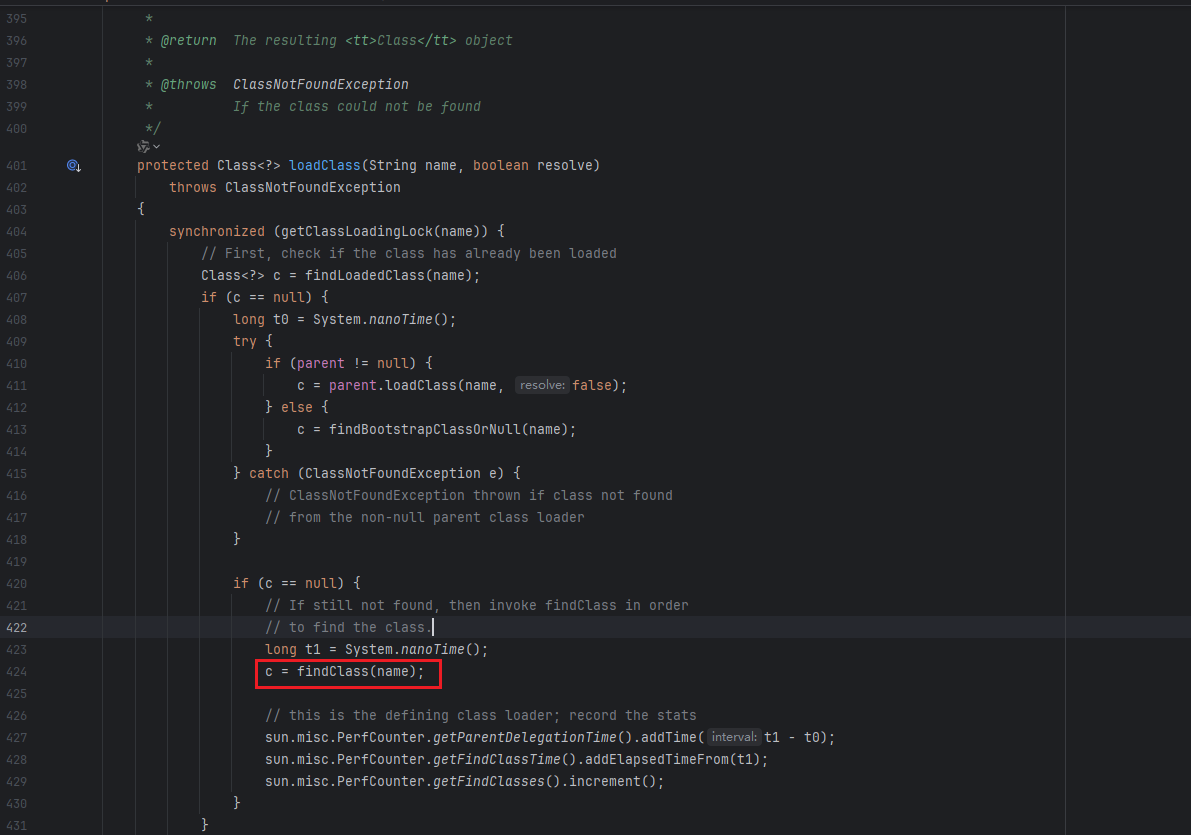Click line number 424 in the gutter

coord(16,672)
